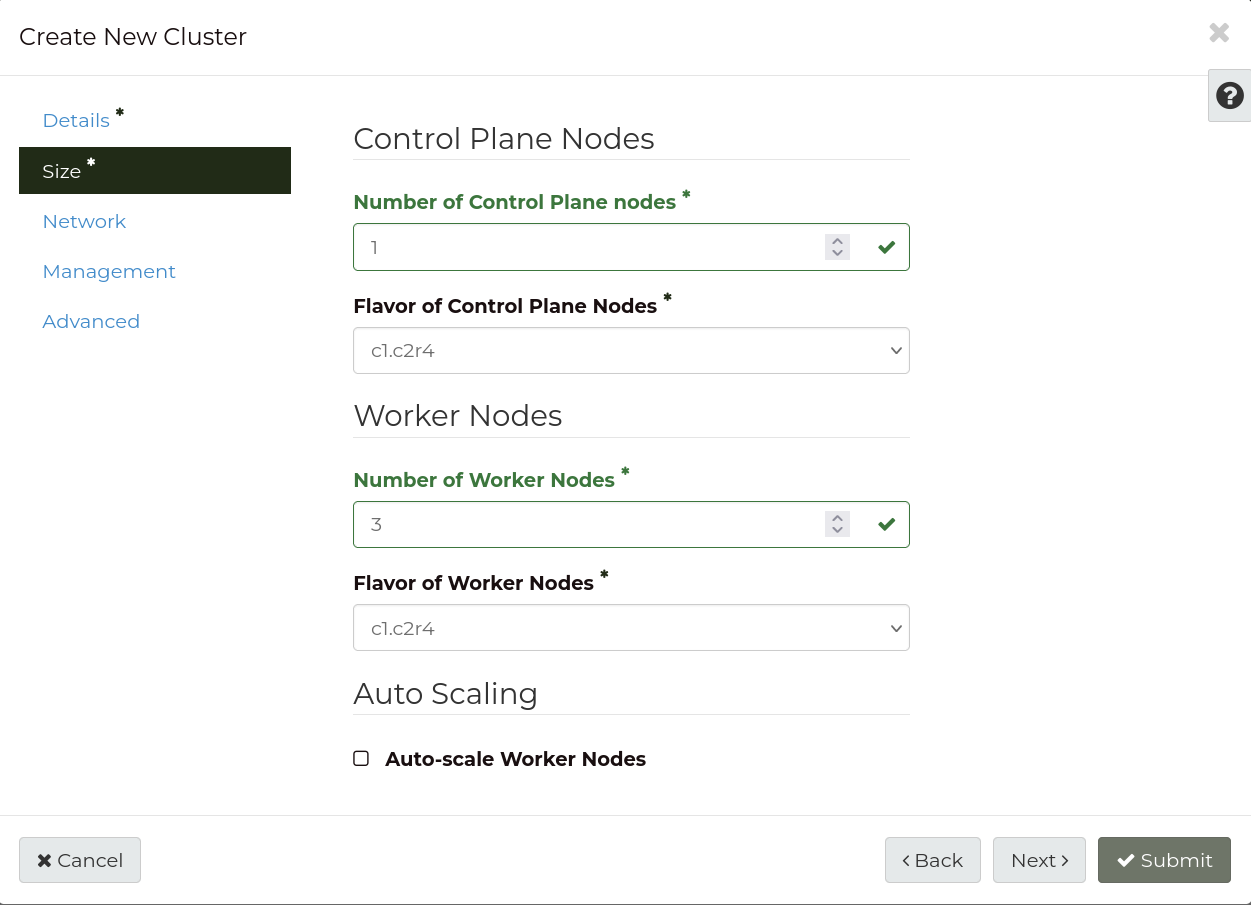
Task: Decrement the Number of Worker Nodes
Action: click(x=837, y=530)
